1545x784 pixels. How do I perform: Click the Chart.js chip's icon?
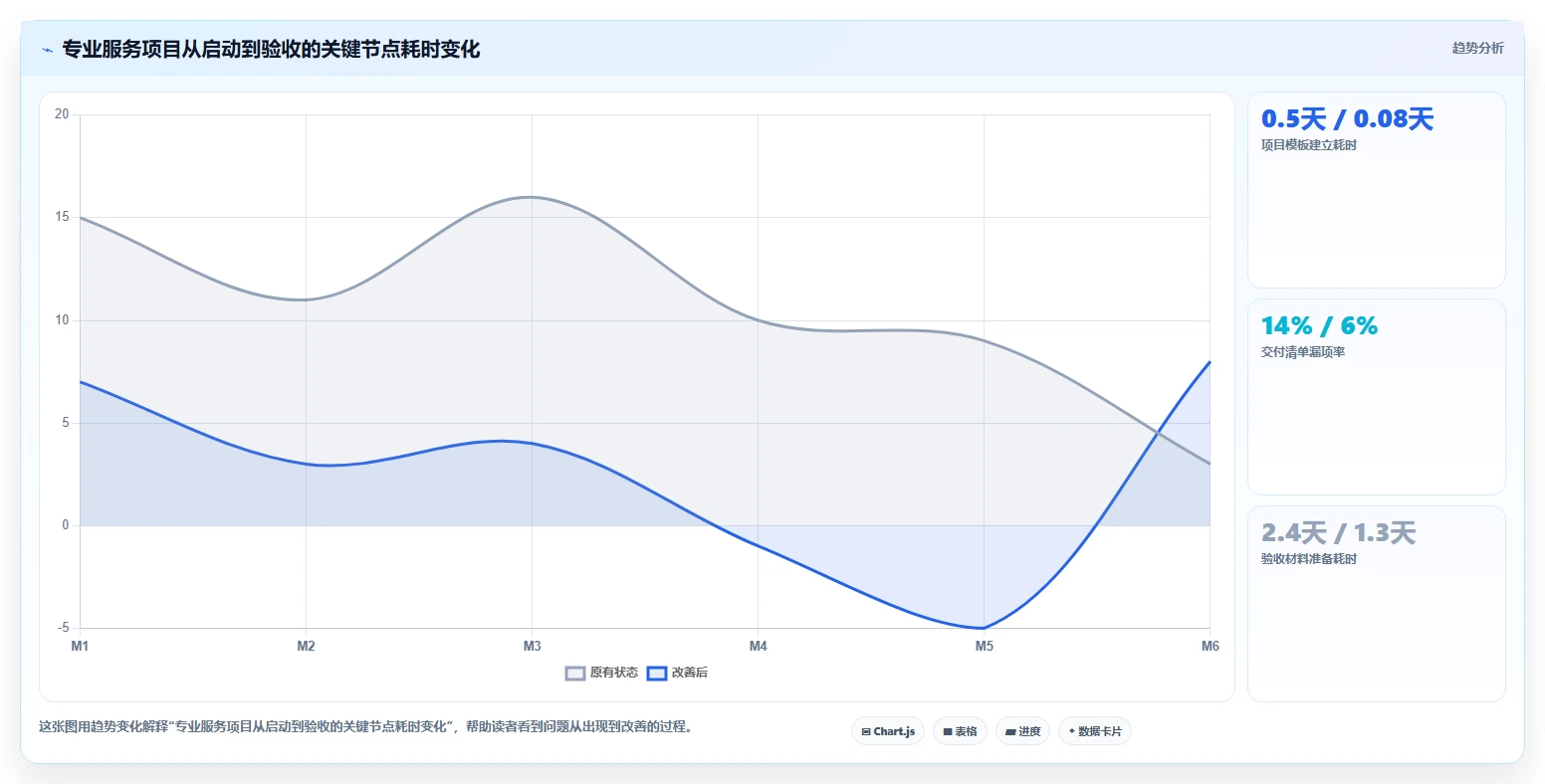click(x=866, y=731)
